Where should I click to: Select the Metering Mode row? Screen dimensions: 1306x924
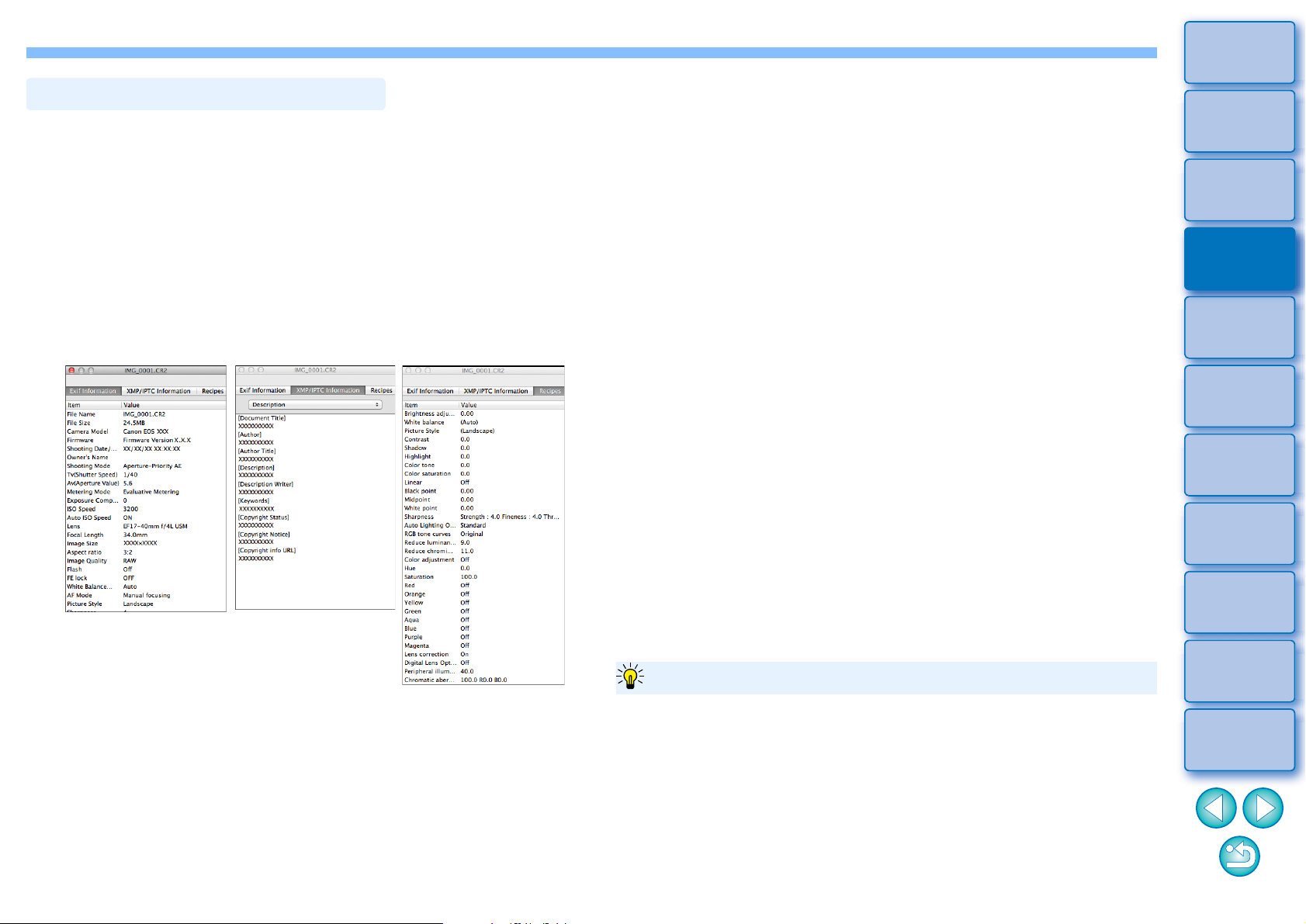(x=146, y=492)
